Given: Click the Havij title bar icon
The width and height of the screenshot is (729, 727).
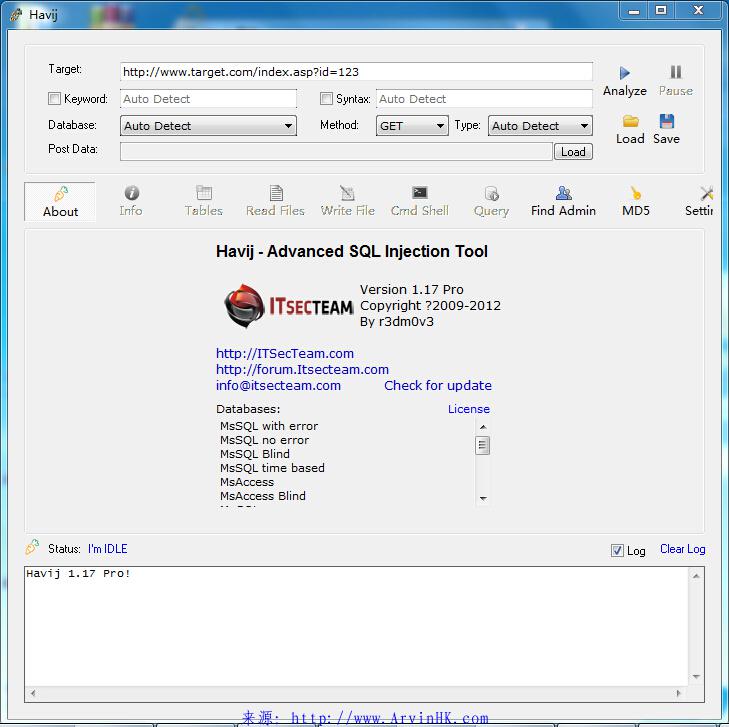Looking at the screenshot, I should point(16,14).
